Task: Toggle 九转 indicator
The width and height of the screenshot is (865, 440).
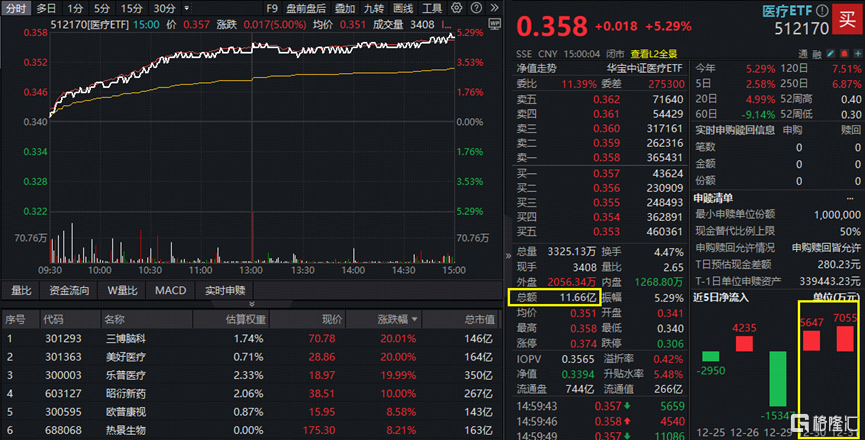Action: click(373, 8)
